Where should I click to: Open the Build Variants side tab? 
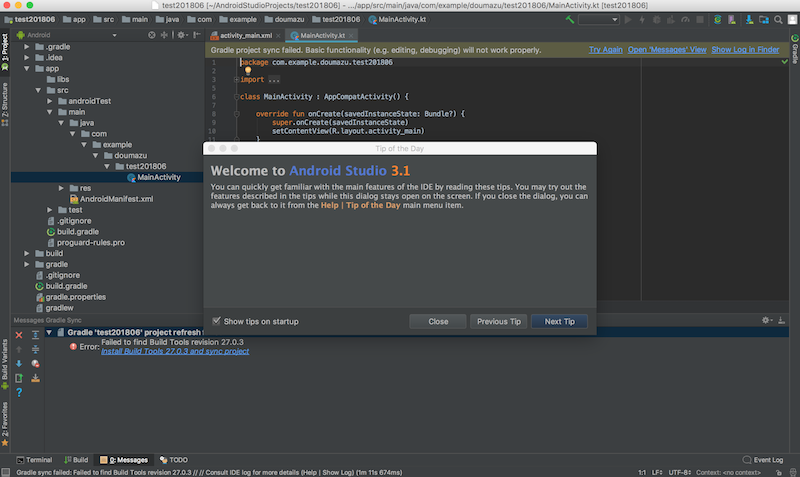pyautogui.click(x=5, y=364)
